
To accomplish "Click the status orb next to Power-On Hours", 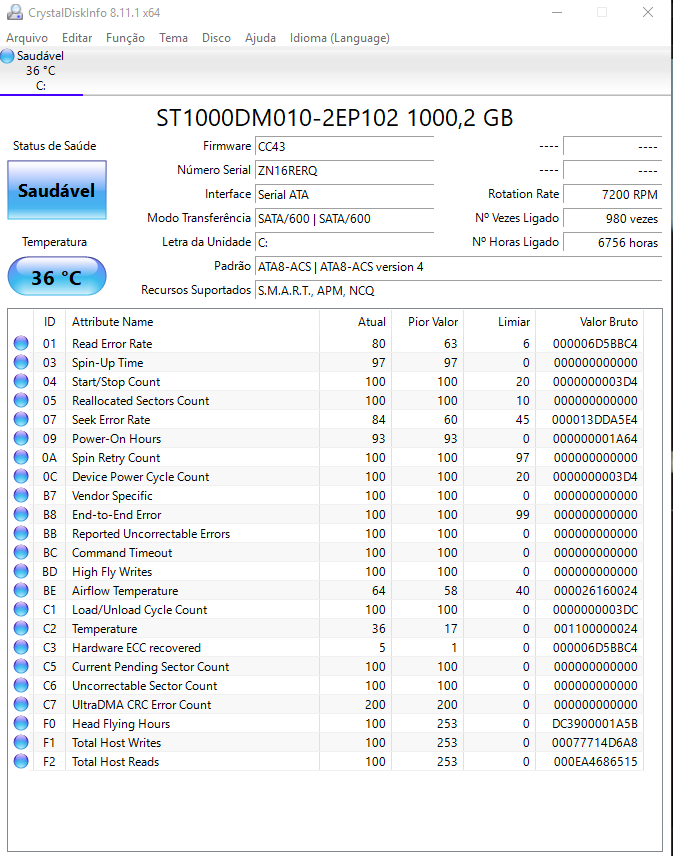I will [x=21, y=438].
